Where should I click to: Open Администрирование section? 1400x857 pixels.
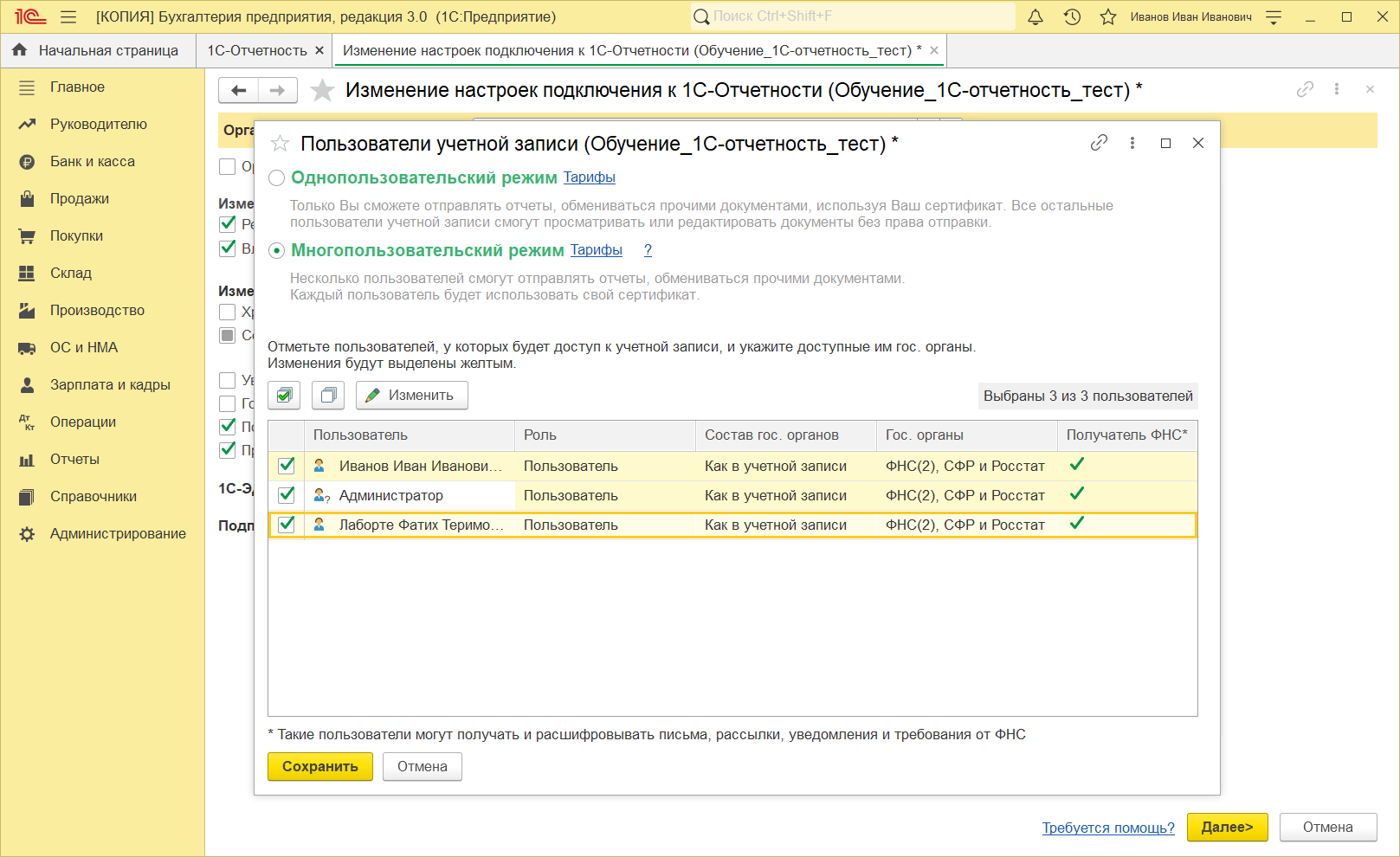tap(118, 533)
